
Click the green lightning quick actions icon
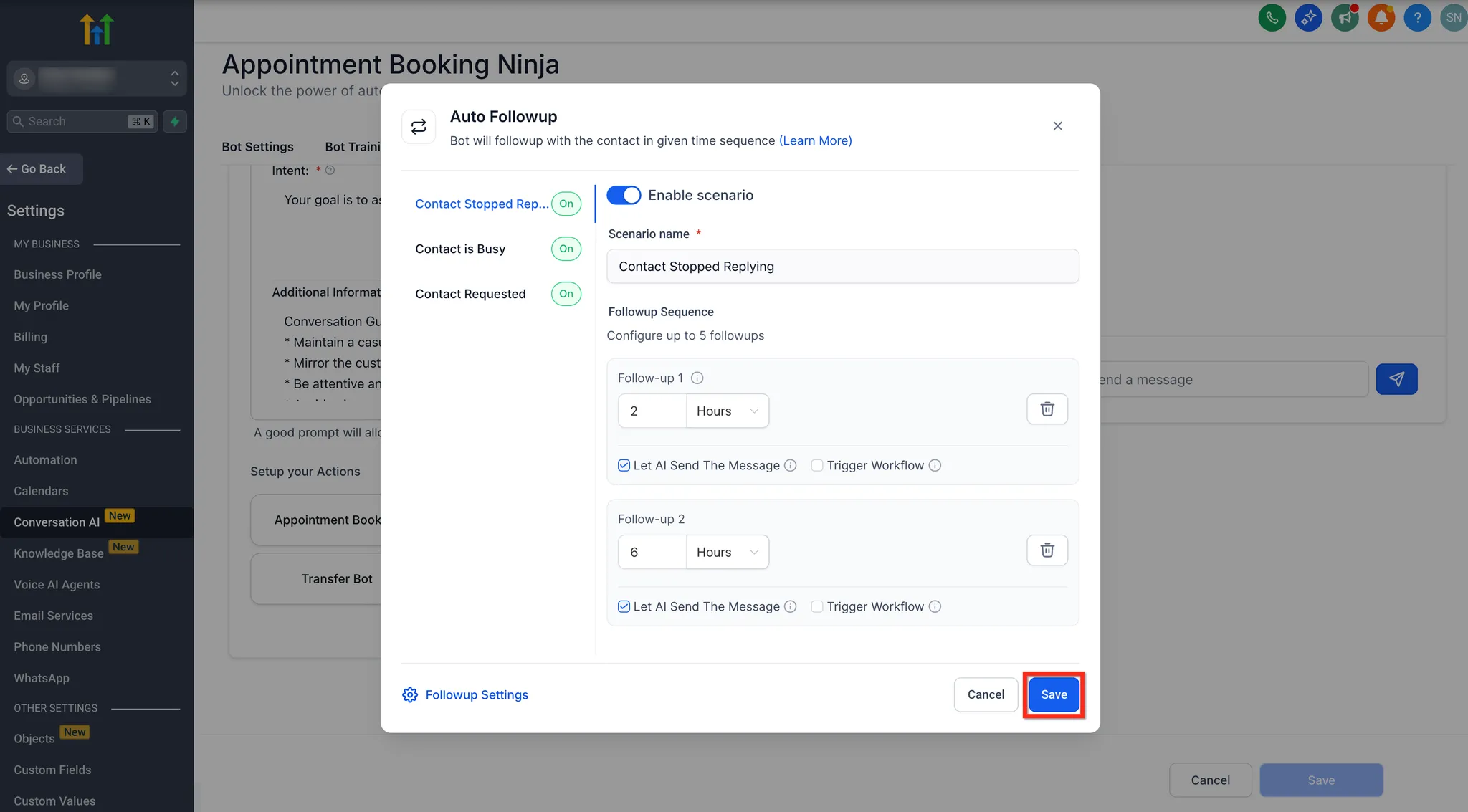point(175,121)
